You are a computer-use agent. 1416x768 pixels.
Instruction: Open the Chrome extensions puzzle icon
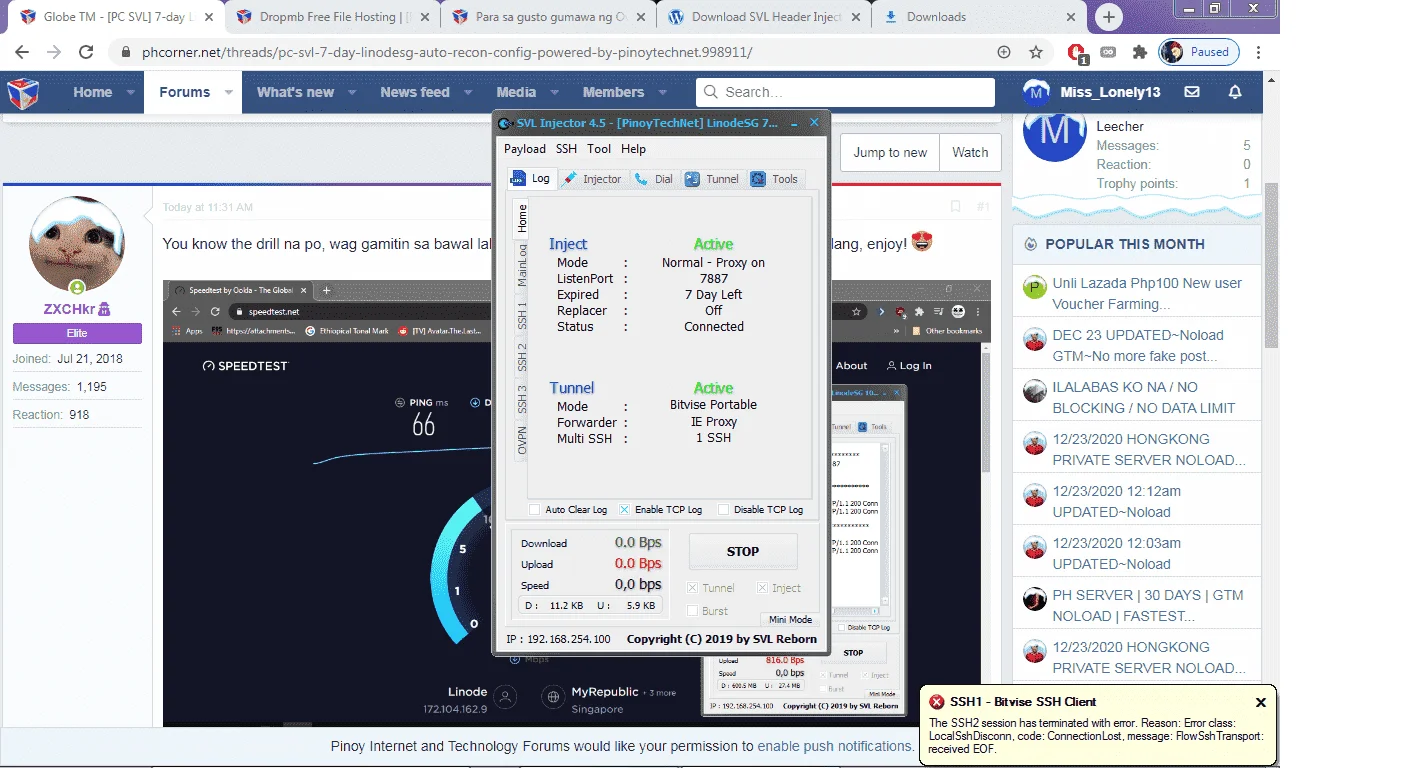(1139, 52)
